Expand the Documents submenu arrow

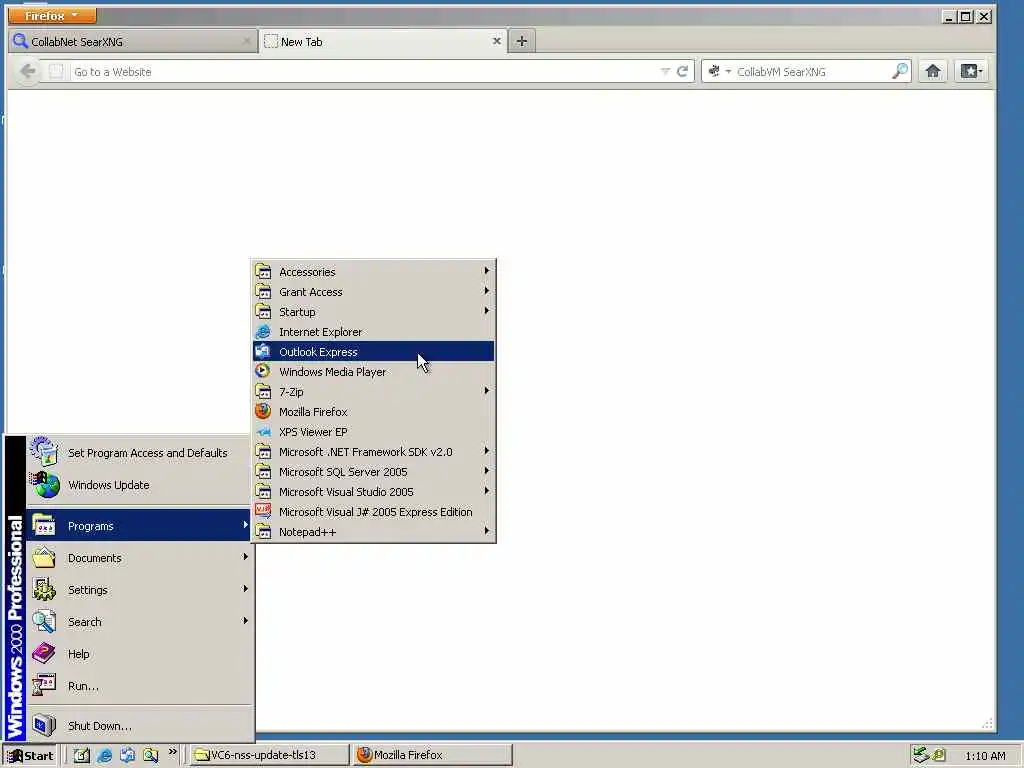[x=246, y=556]
